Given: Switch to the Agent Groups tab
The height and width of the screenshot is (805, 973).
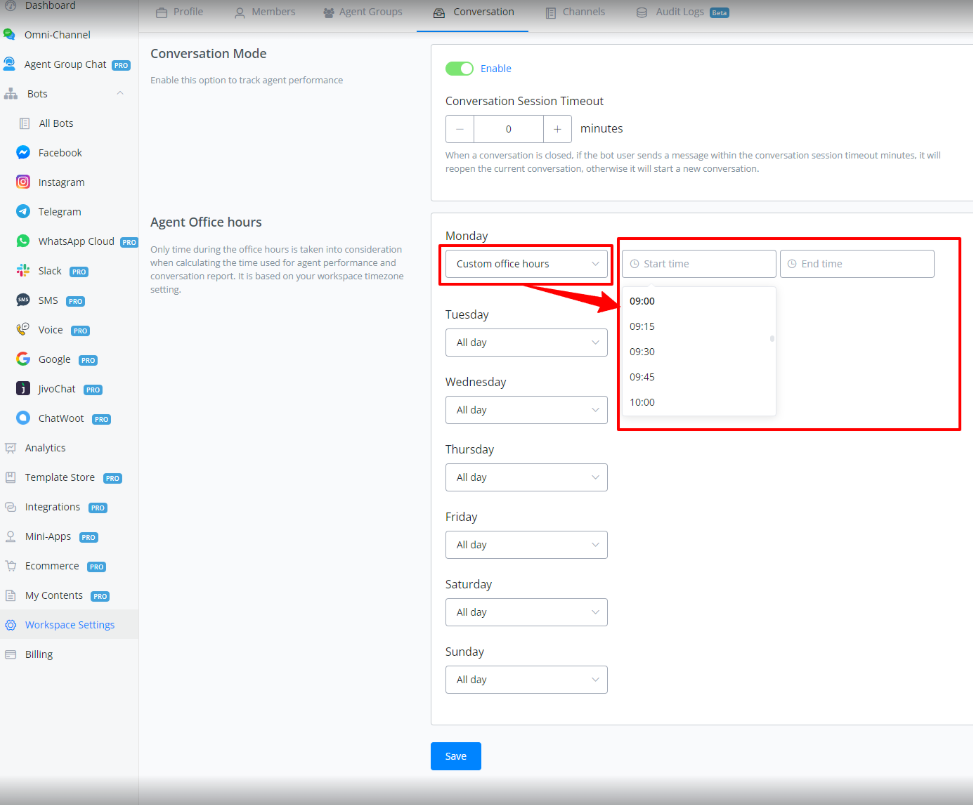Looking at the screenshot, I should tap(363, 12).
